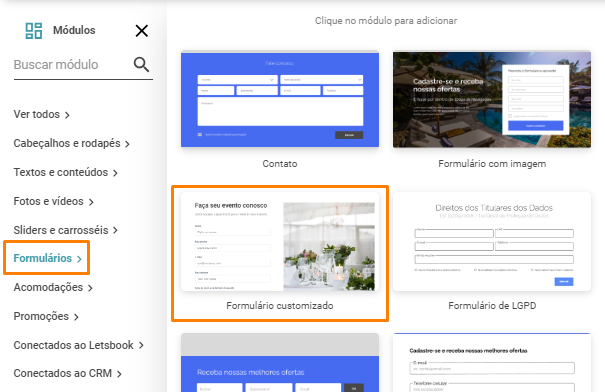605x392 pixels.
Task: Add the Contato form module thumbnail
Action: (x=280, y=99)
